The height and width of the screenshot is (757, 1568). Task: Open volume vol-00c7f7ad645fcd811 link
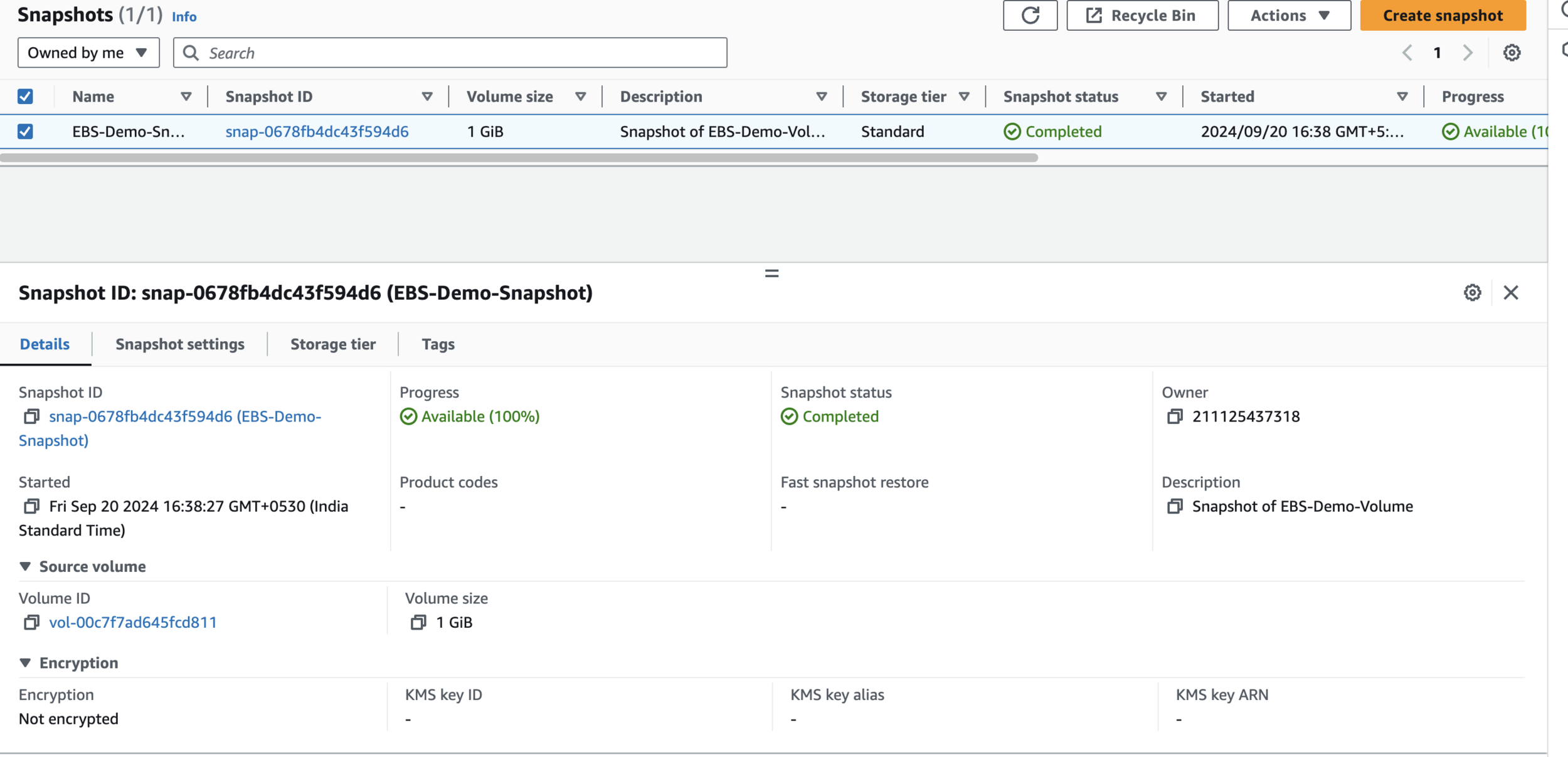click(x=133, y=622)
